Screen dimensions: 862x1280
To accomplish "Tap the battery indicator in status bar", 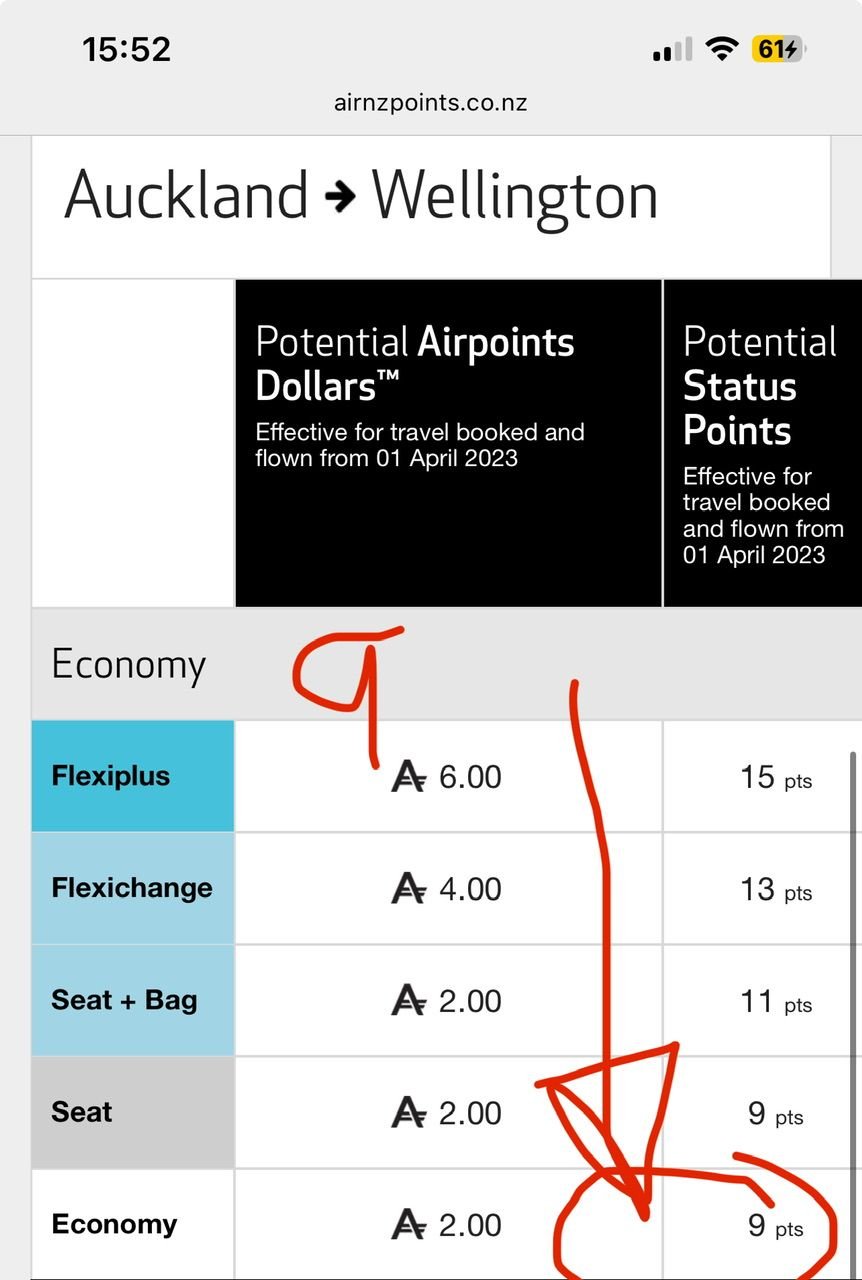I will pos(779,49).
